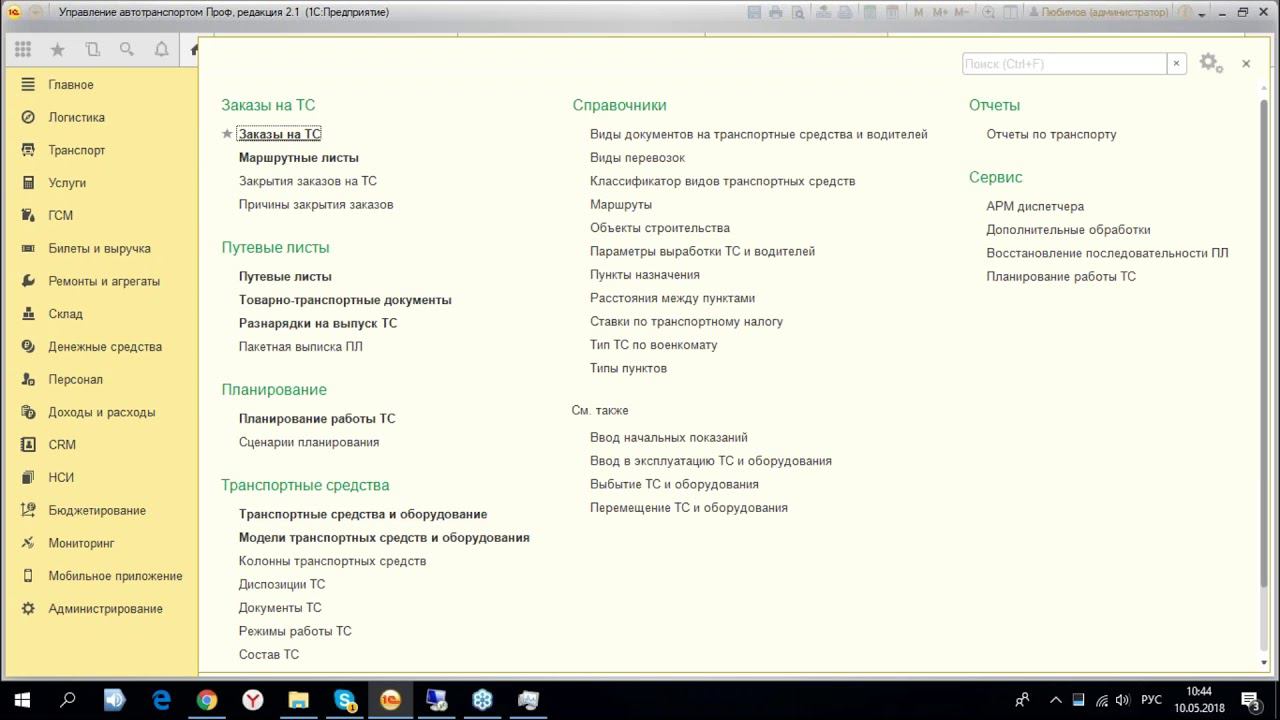The image size is (1280, 720).
Task: Click the Мониторинг chart icon
Action: pyautogui.click(x=28, y=543)
